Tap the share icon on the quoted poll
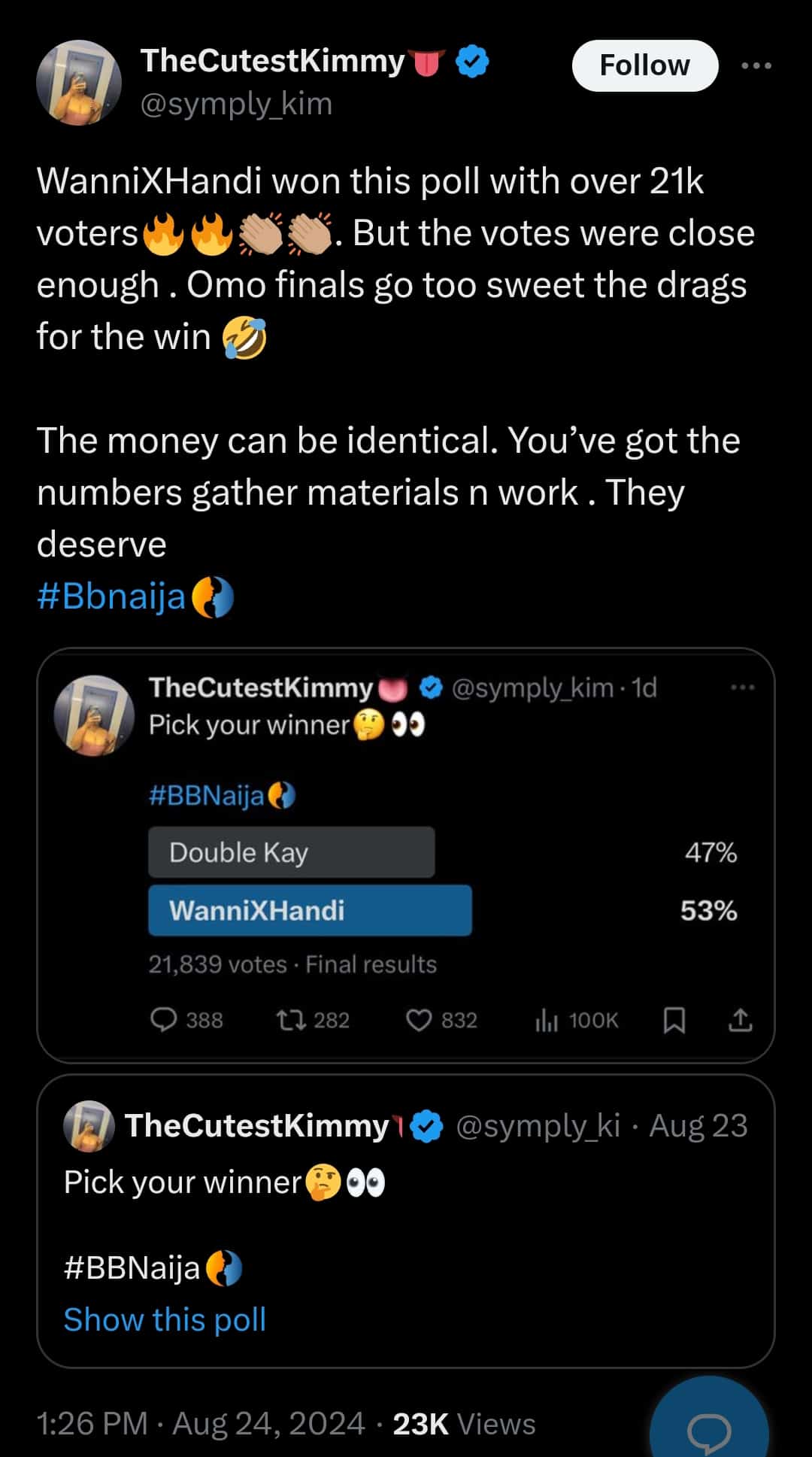This screenshot has height=1457, width=812. tap(740, 1019)
